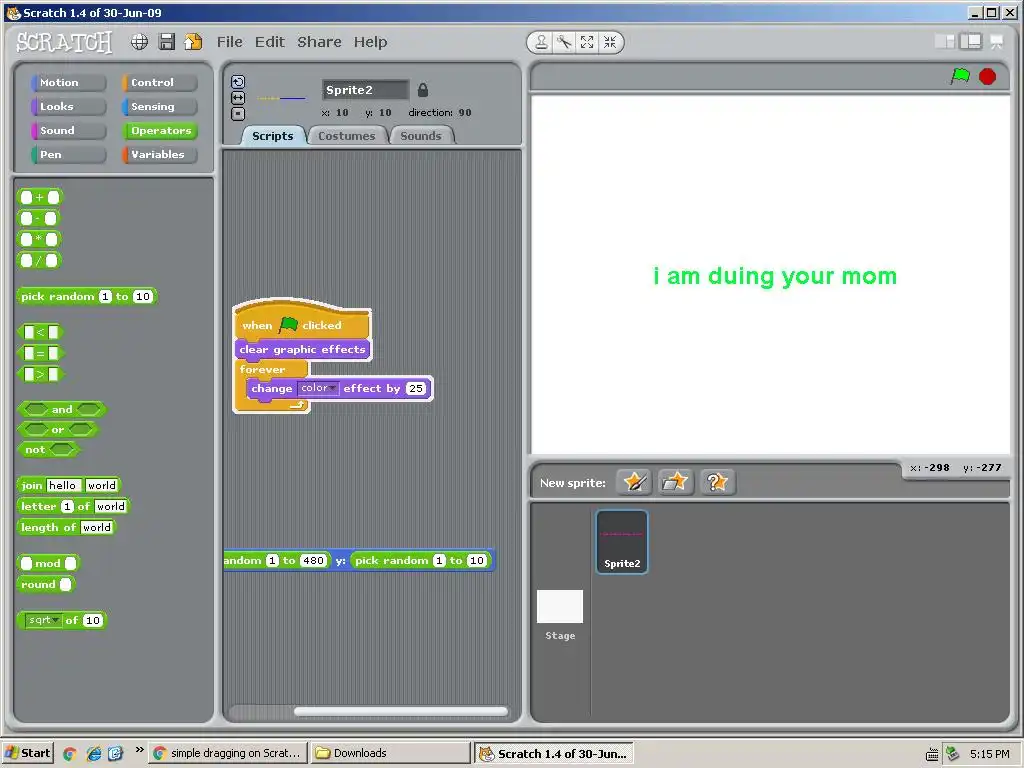Click the pick random 1 to 10 palette block

coord(87,296)
